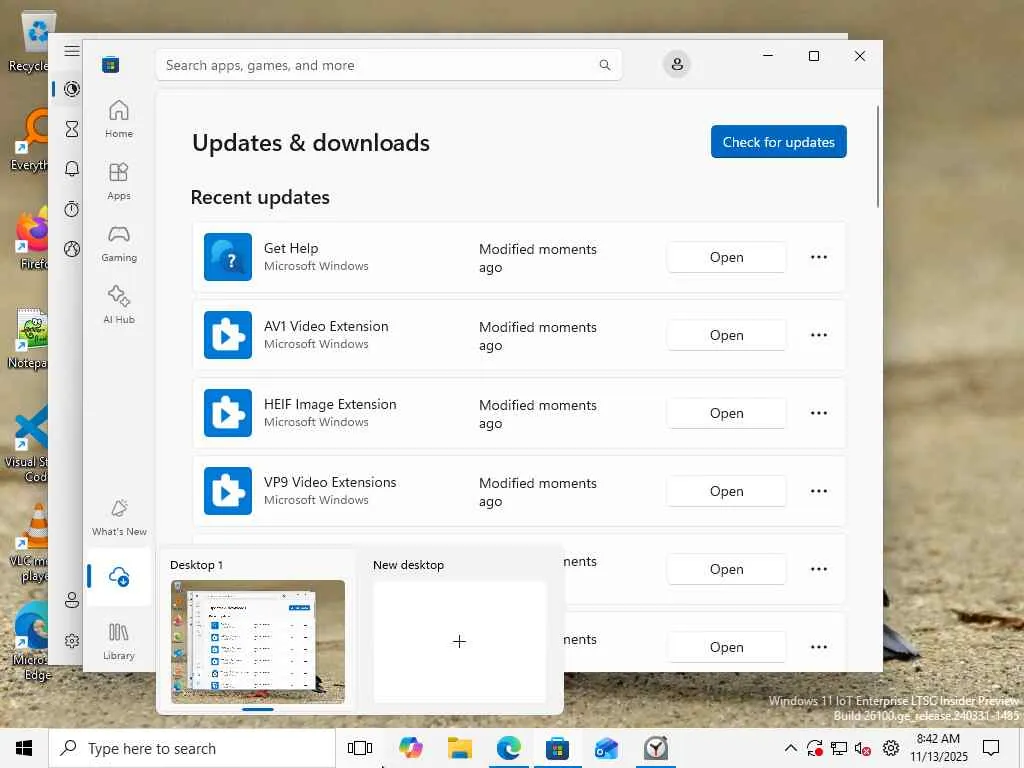
Task: Click the muted volume tray icon
Action: click(863, 748)
